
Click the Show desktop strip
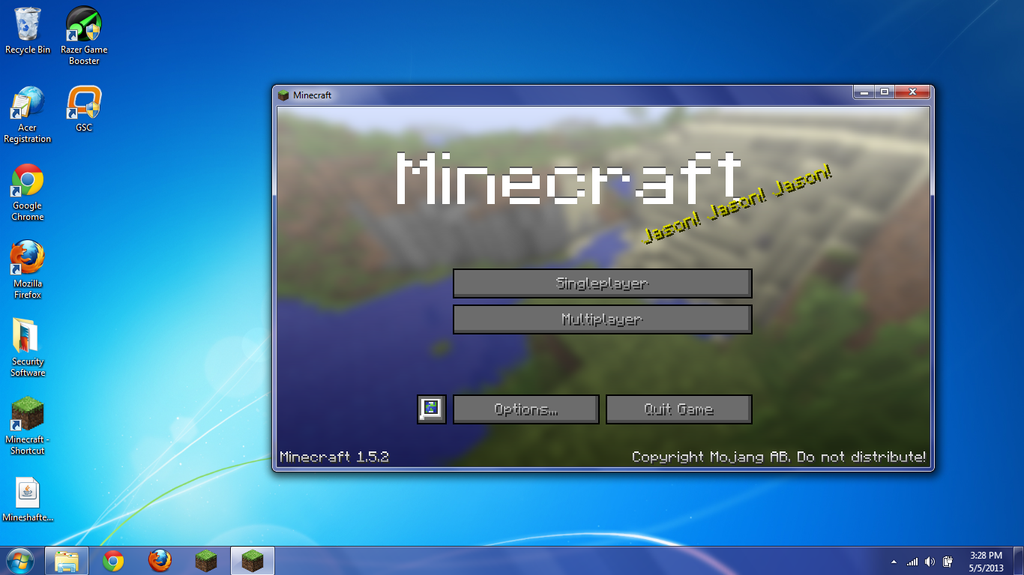coord(1018,561)
